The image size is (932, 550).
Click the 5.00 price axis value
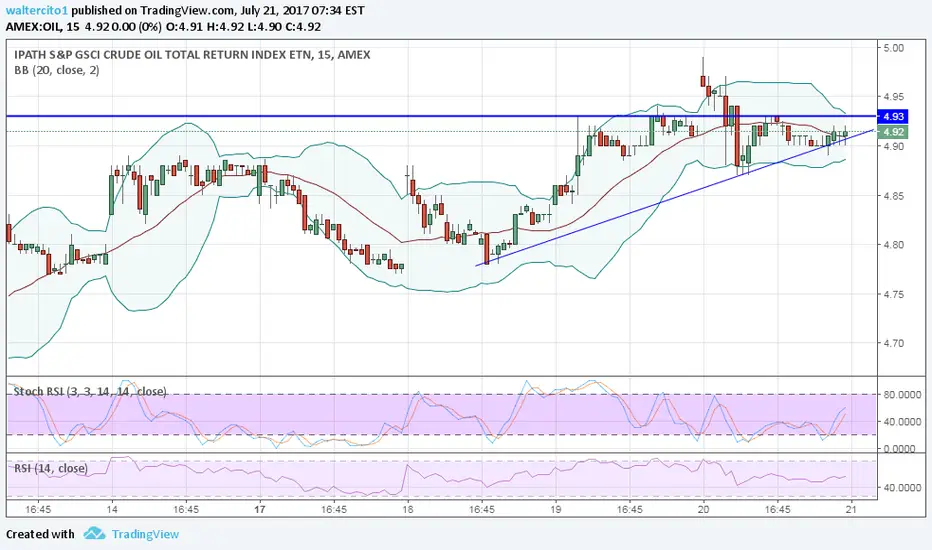(893, 48)
